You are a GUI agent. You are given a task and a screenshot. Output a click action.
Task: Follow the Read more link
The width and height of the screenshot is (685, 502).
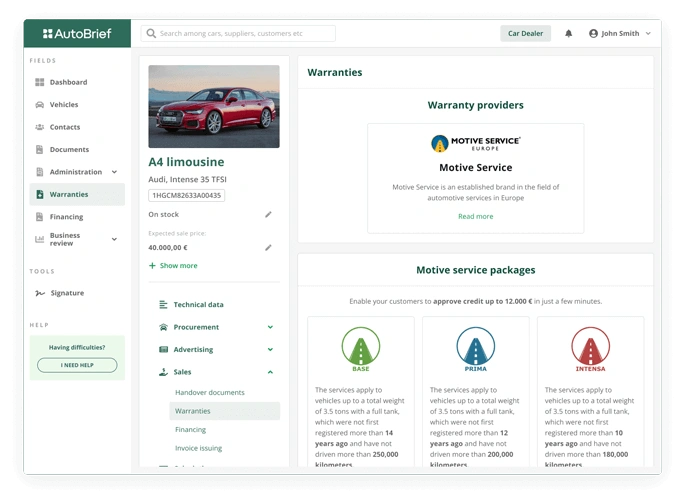pyautogui.click(x=475, y=216)
